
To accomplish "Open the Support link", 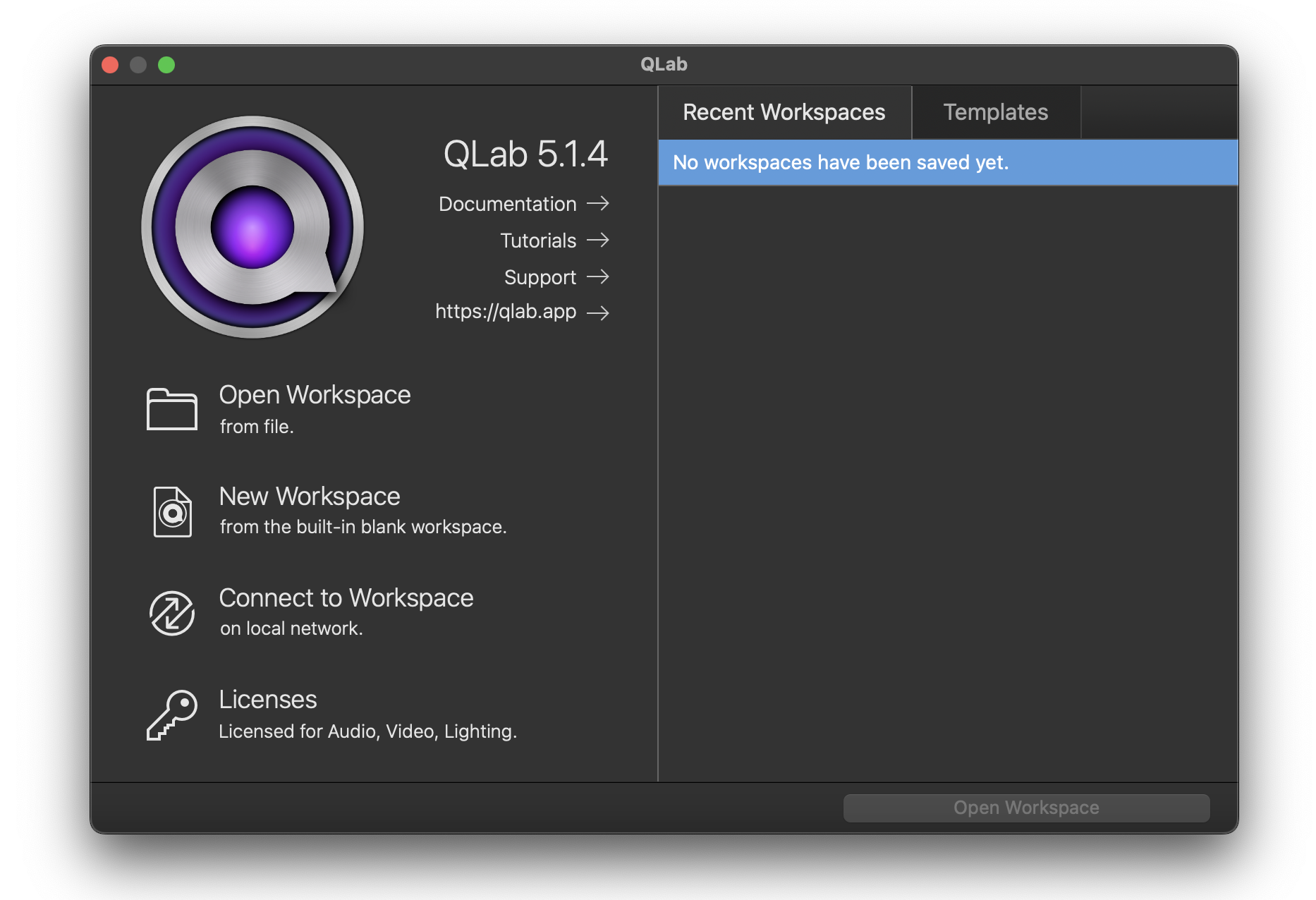I will pos(540,277).
